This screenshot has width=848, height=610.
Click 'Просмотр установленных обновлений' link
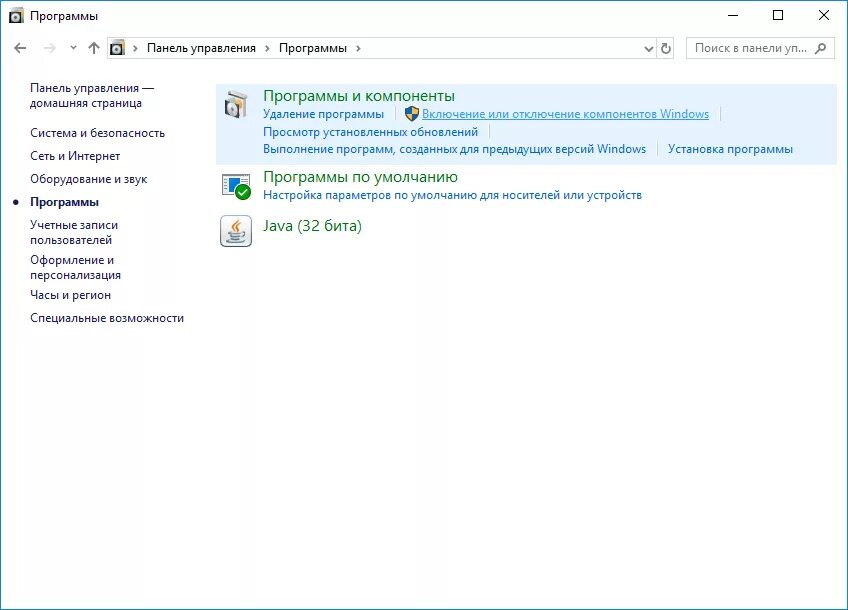370,132
